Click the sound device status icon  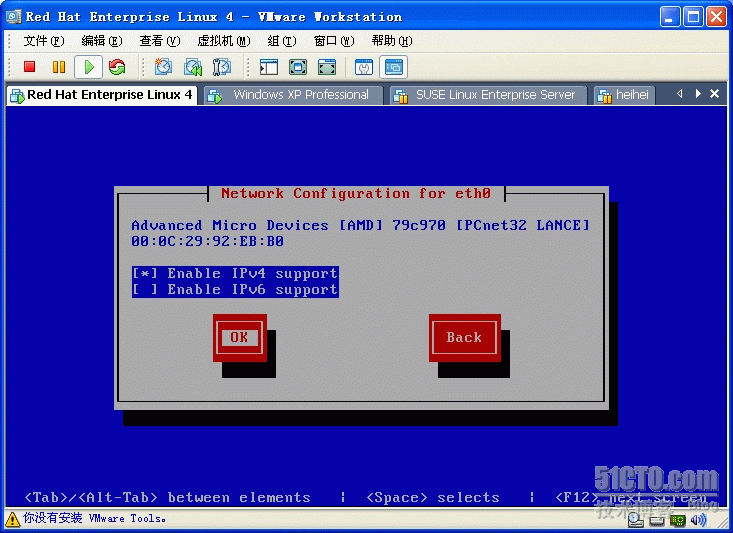coord(698,520)
